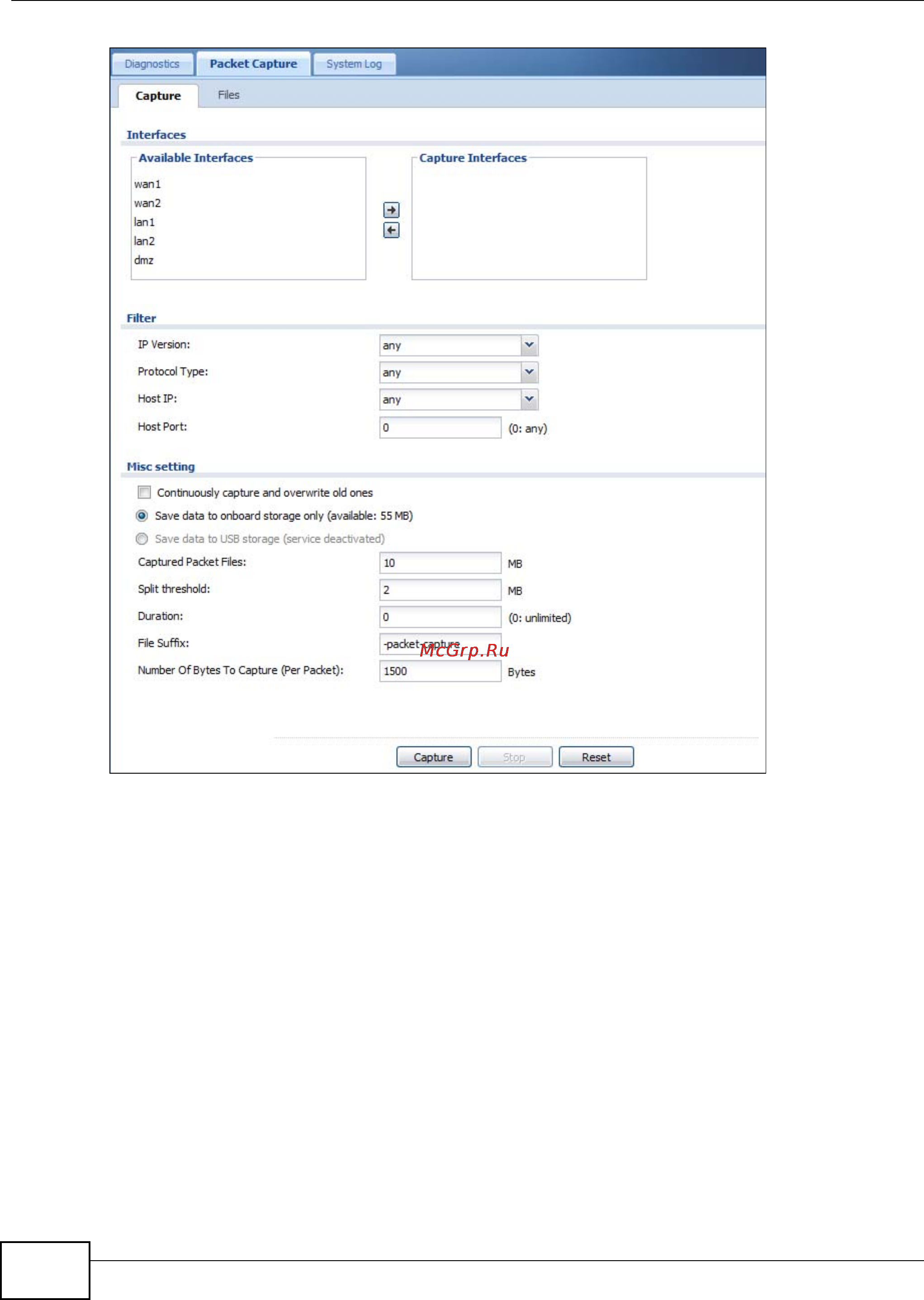Switch to Files sub-tab
The width and height of the screenshot is (924, 1300).
pyautogui.click(x=229, y=95)
